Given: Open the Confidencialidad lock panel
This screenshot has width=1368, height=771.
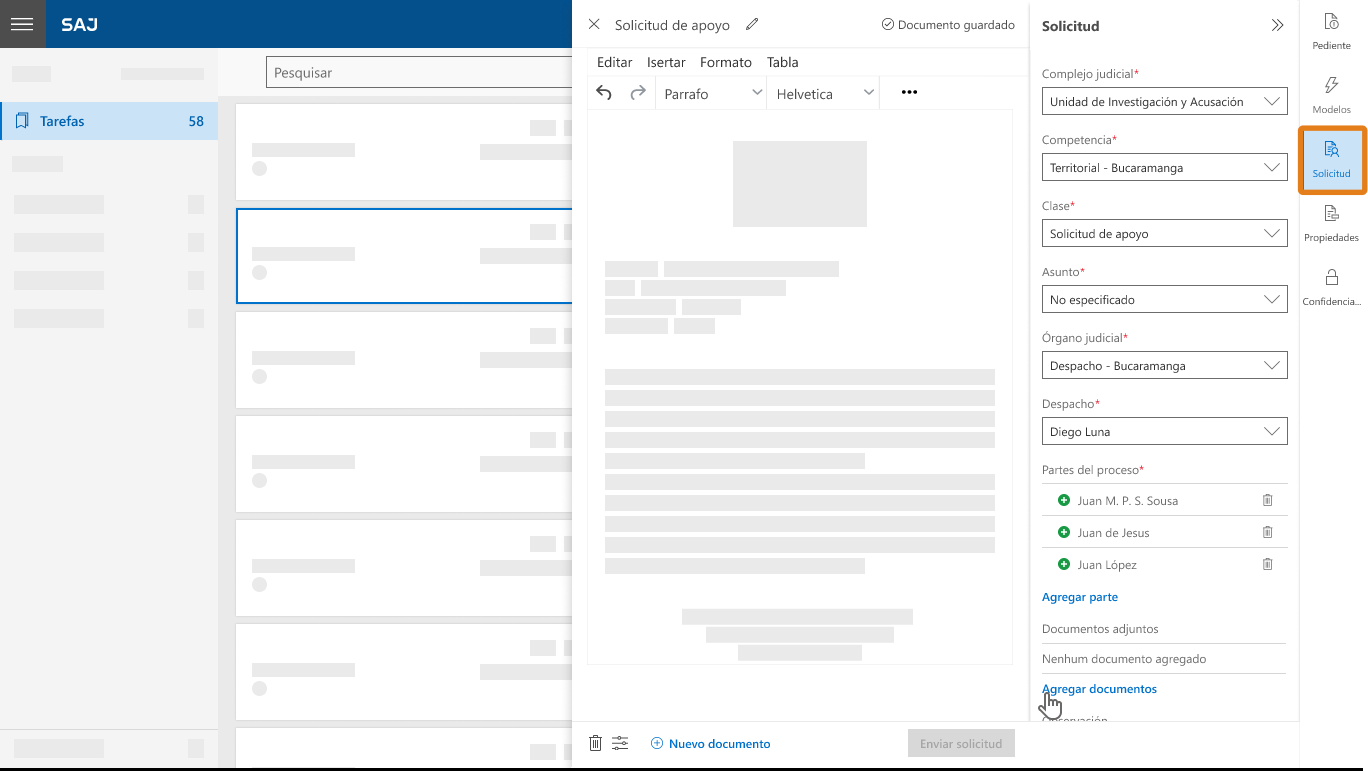Looking at the screenshot, I should coord(1332,288).
